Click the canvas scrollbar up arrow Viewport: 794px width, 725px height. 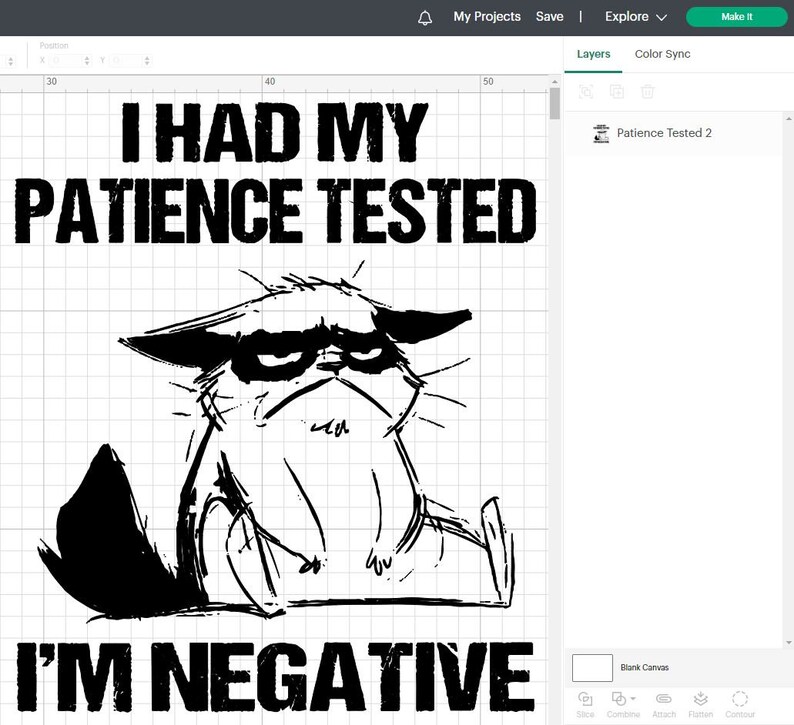[x=554, y=82]
